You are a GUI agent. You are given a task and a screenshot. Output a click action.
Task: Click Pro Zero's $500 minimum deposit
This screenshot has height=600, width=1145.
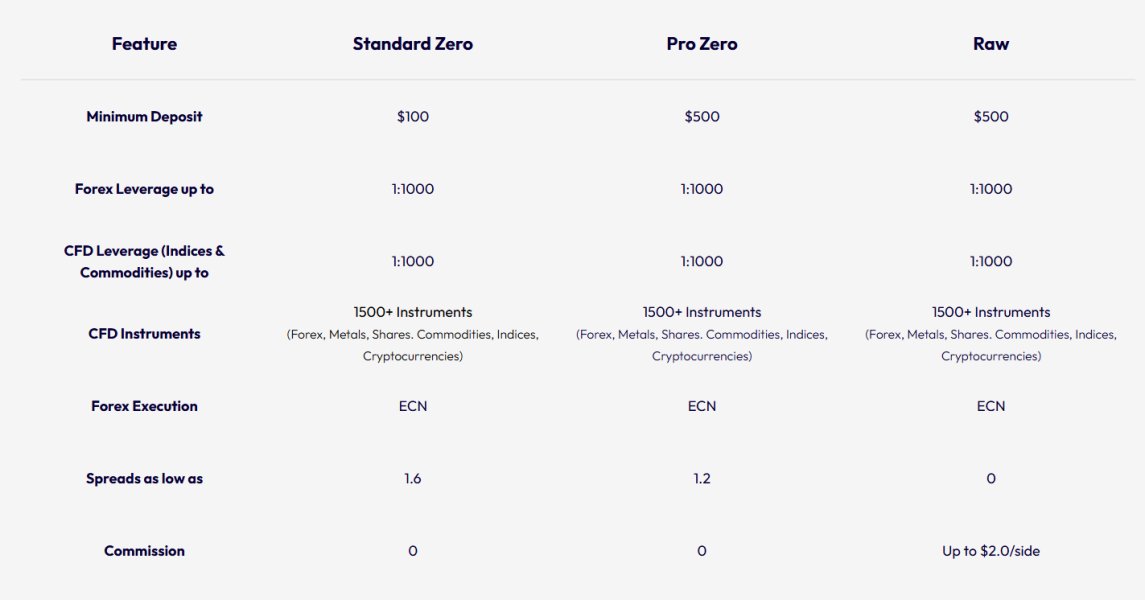point(701,117)
